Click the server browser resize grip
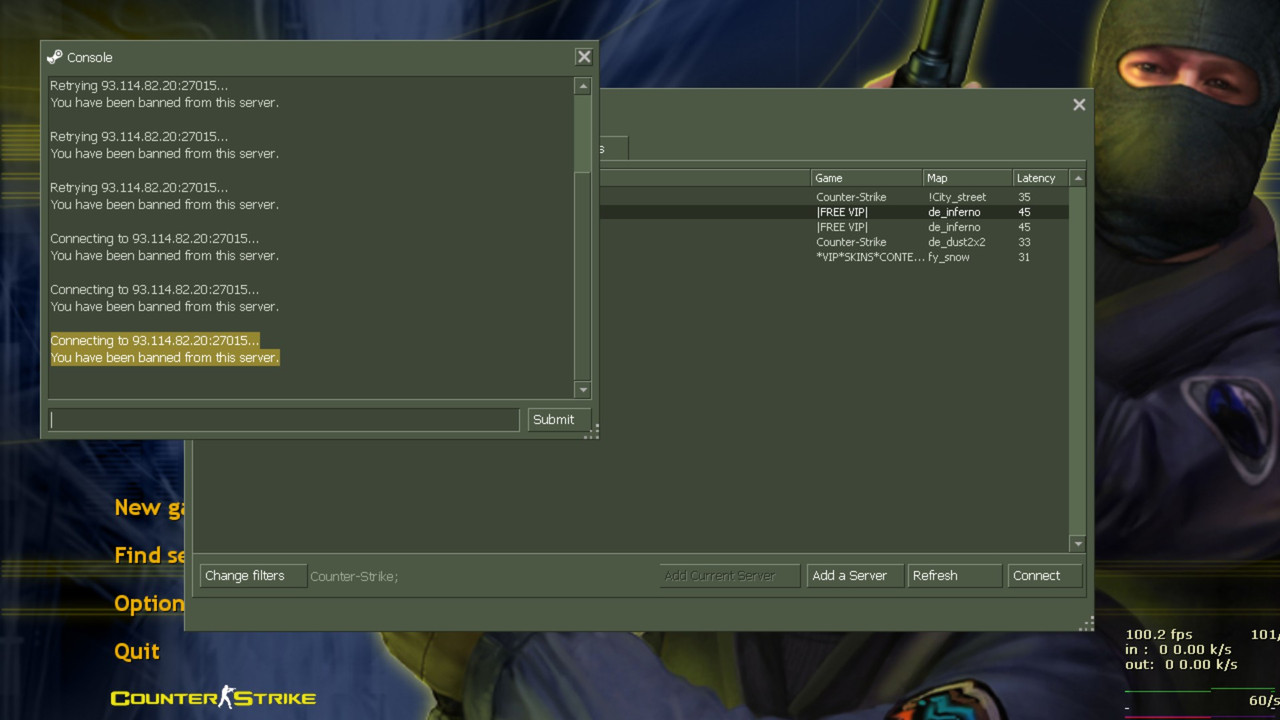The image size is (1280, 720). [1087, 624]
